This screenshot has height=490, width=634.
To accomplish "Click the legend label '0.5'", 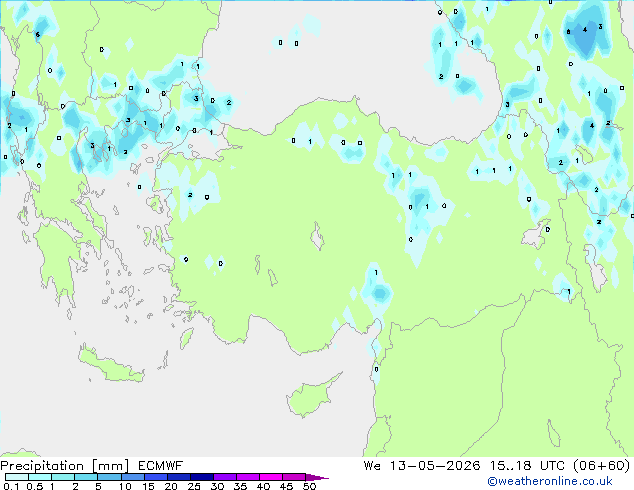I will point(35,486).
